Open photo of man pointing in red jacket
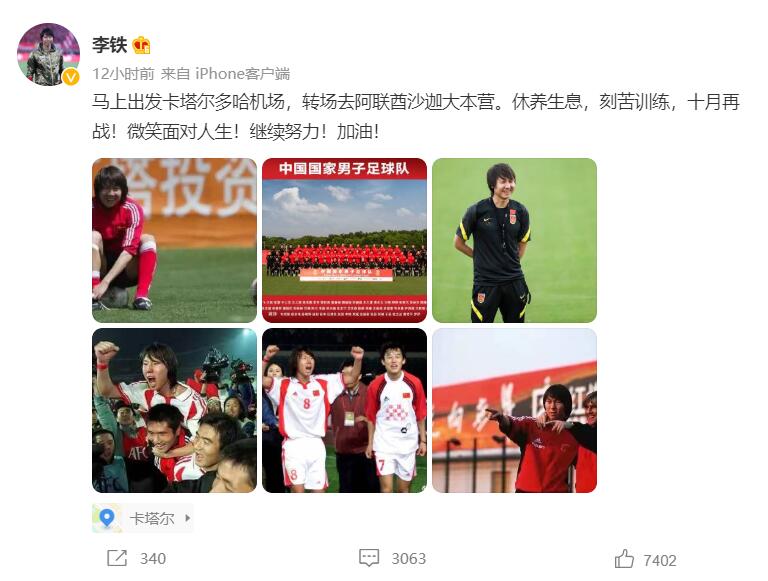This screenshot has width=768, height=581. click(514, 411)
